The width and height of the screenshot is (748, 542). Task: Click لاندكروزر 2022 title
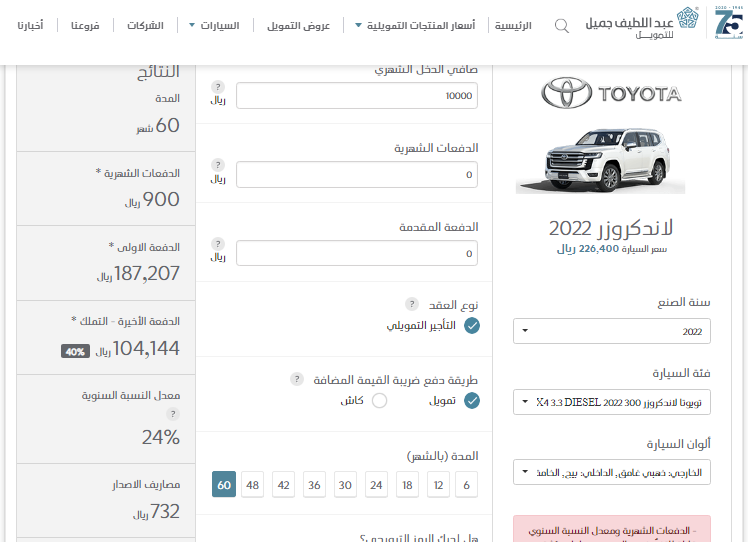[611, 228]
